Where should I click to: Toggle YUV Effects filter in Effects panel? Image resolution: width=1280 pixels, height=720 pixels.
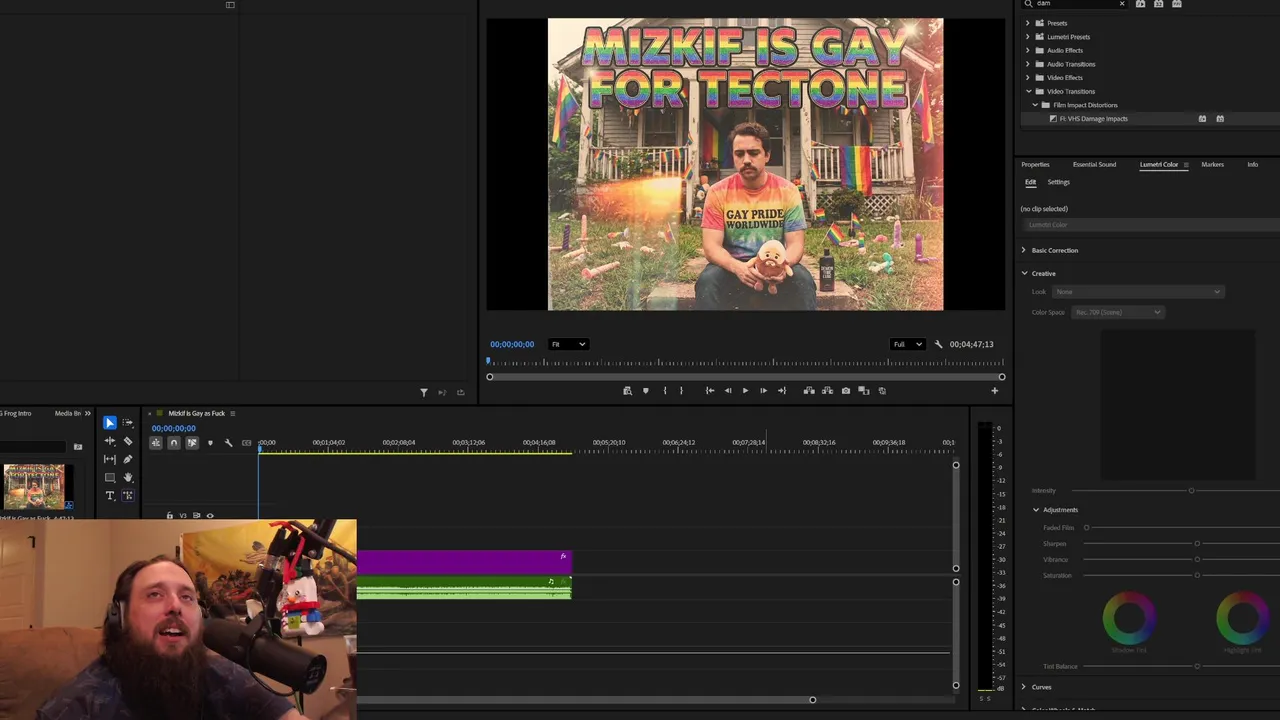1176,4
